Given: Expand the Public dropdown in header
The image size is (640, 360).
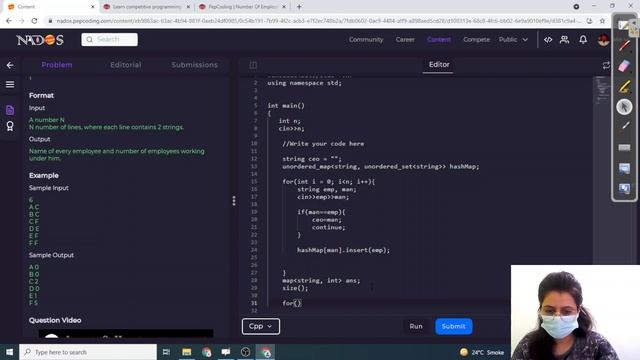Looking at the screenshot, I should [x=513, y=40].
